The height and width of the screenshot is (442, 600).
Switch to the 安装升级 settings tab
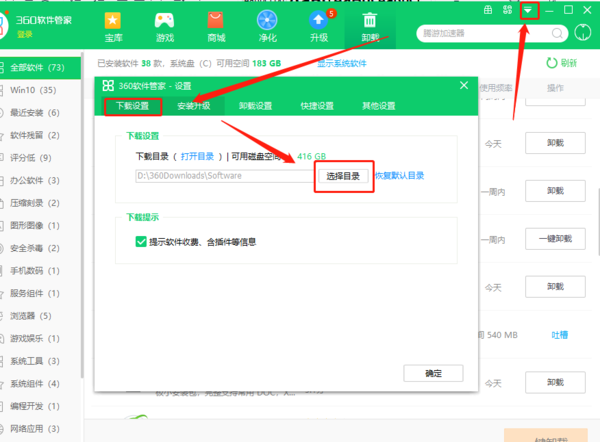pyautogui.click(x=194, y=105)
